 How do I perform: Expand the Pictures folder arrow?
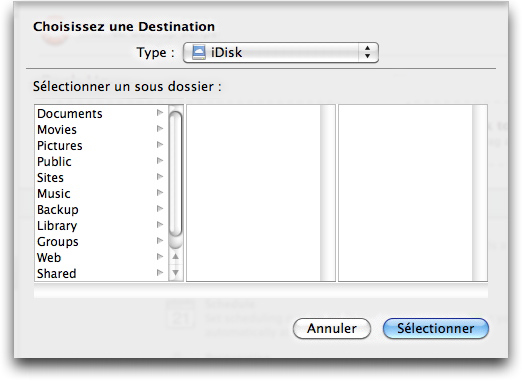tap(160, 145)
